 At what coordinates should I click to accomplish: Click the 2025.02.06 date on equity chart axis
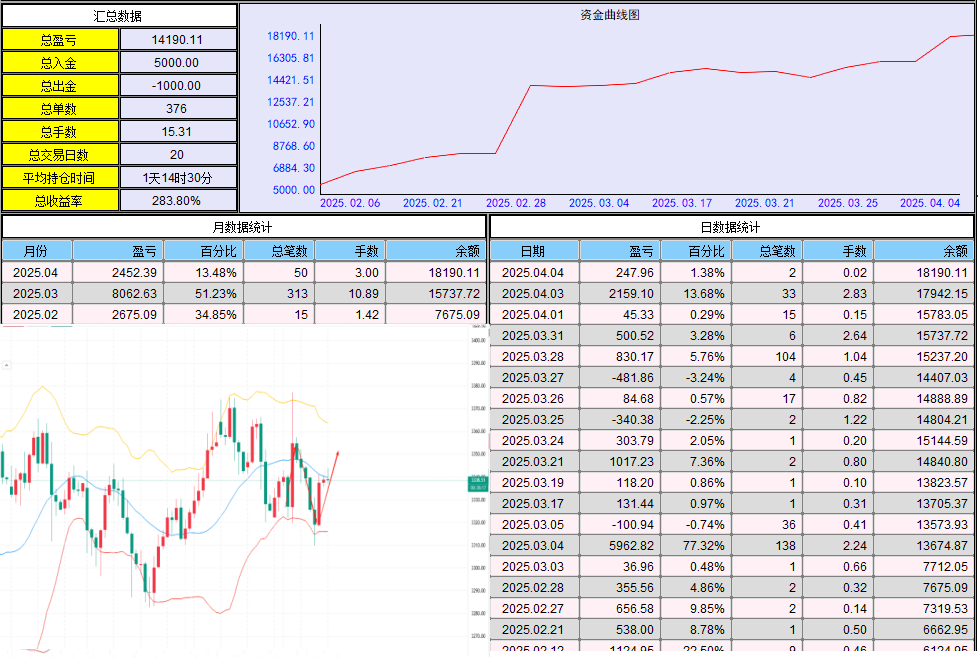pos(350,203)
